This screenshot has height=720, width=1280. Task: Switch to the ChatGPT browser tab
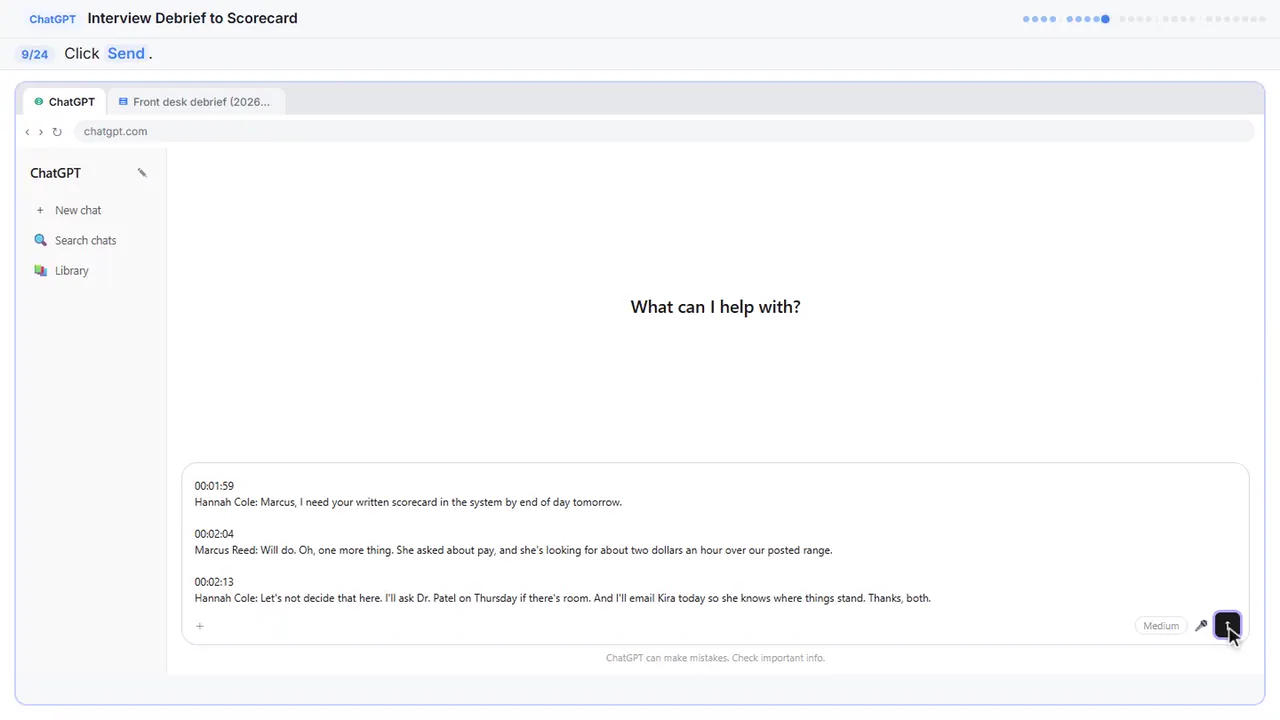[x=65, y=102]
